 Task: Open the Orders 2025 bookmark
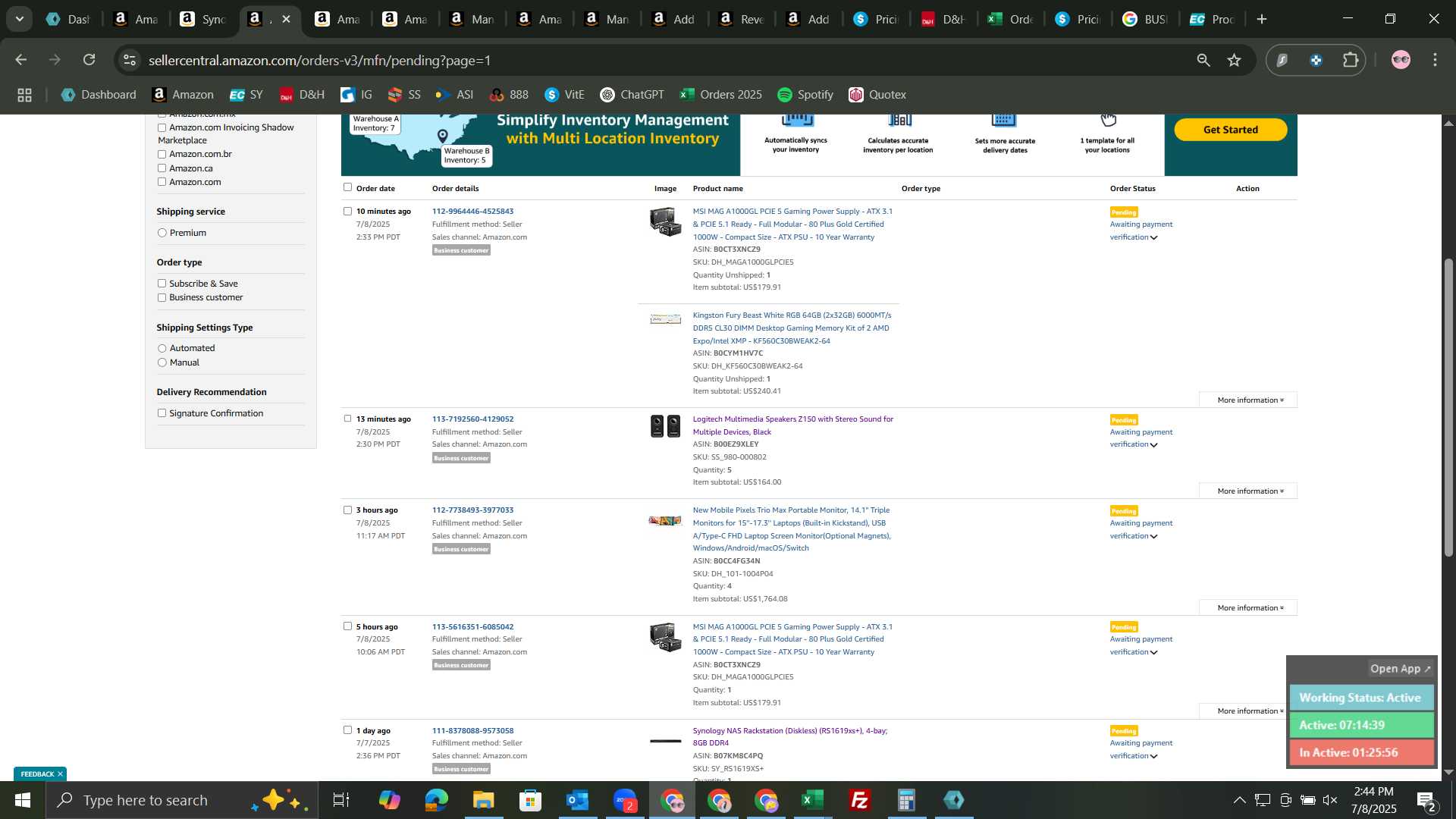[720, 95]
